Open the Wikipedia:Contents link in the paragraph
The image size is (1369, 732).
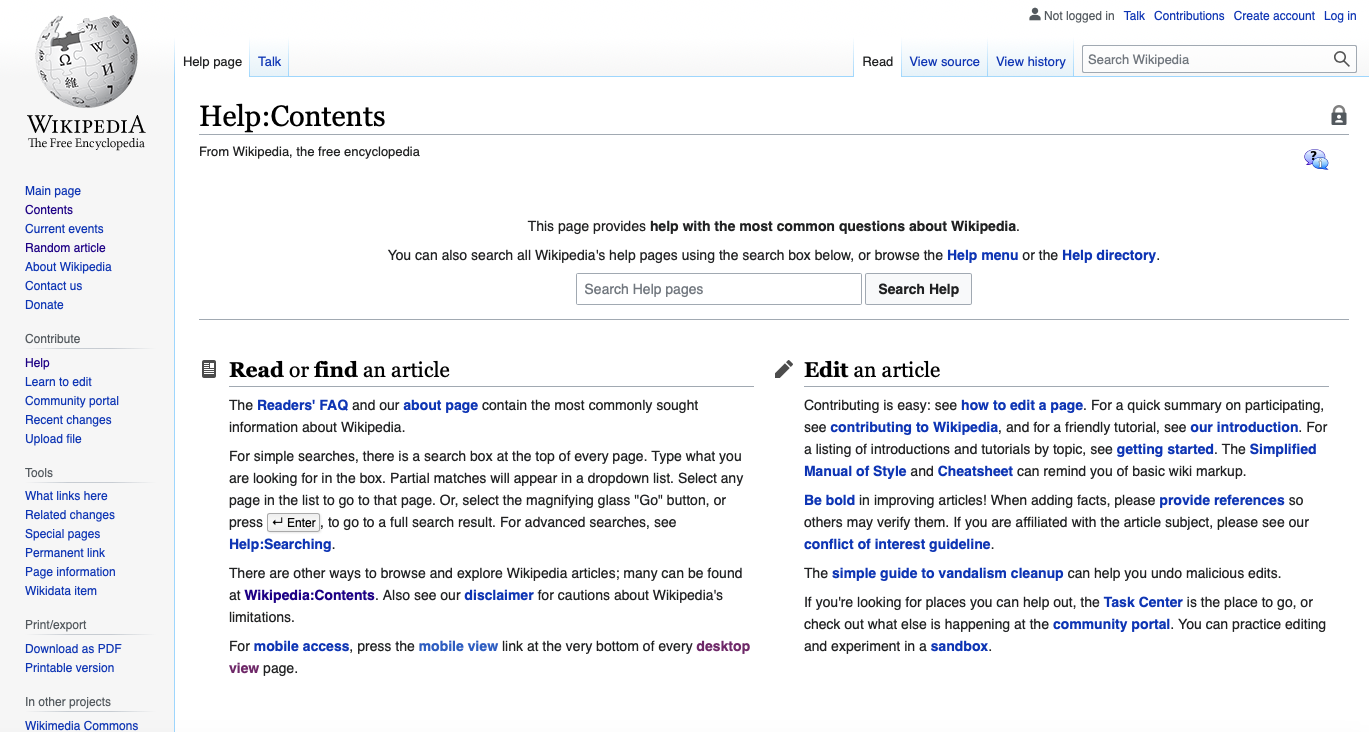tap(310, 595)
